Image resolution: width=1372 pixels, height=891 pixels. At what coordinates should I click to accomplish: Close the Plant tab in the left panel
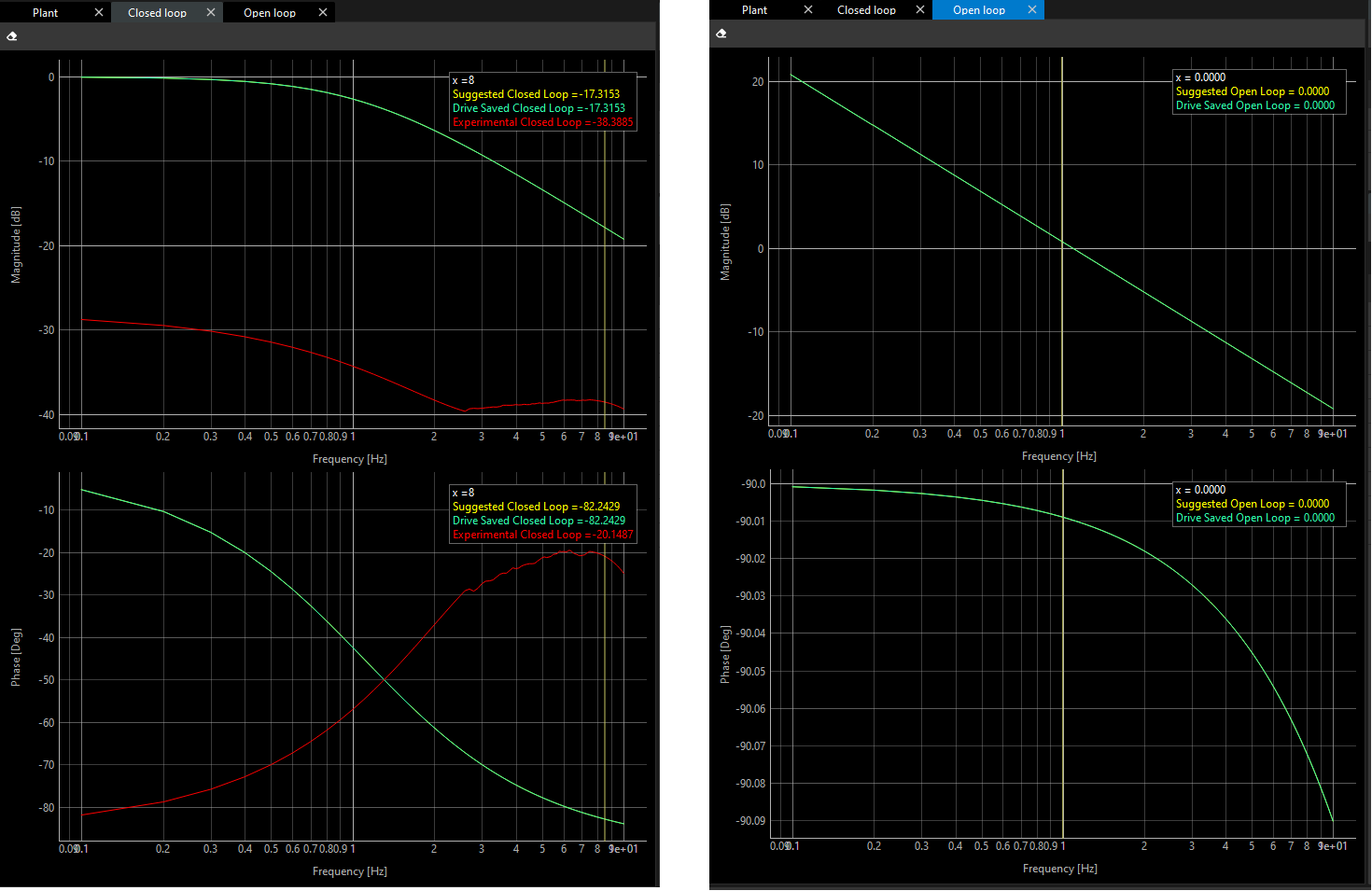click(x=99, y=12)
